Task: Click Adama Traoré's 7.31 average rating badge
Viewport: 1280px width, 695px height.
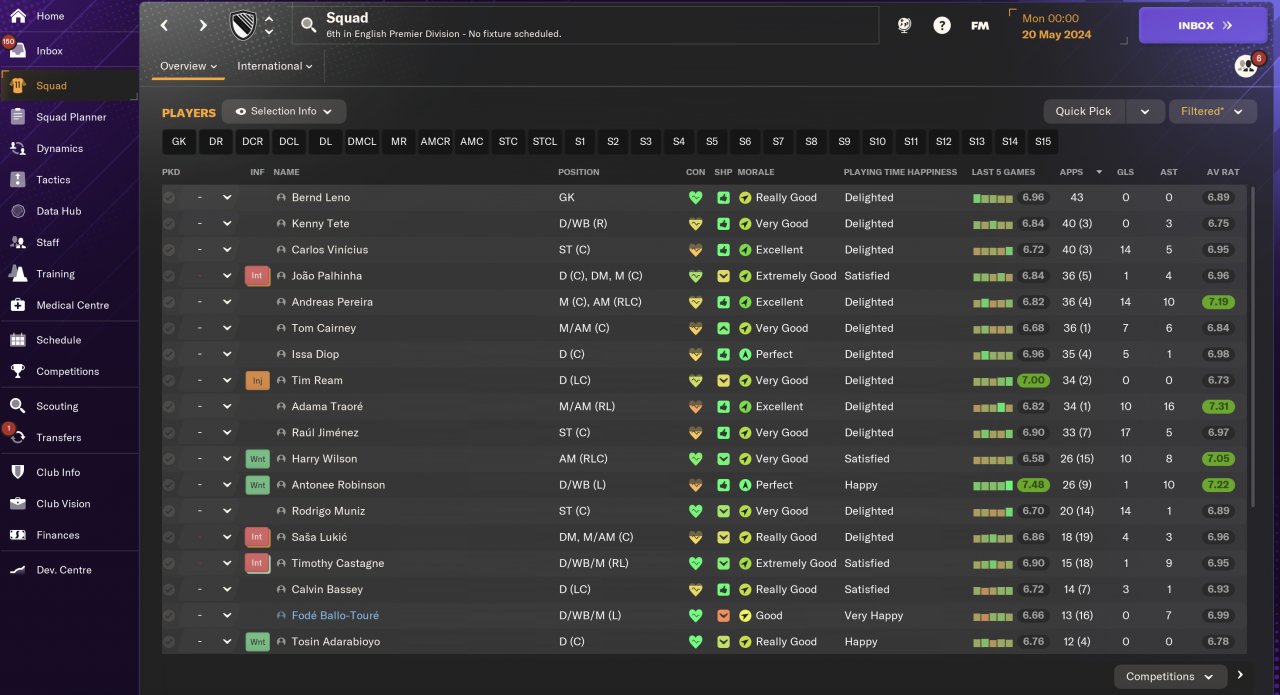Action: [1218, 407]
